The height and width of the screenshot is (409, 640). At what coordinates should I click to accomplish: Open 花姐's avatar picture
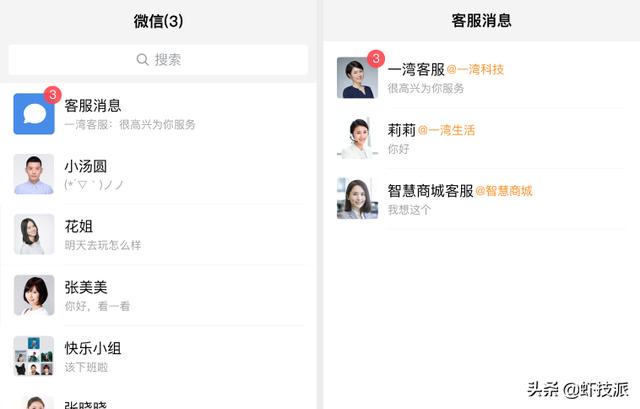[x=34, y=235]
